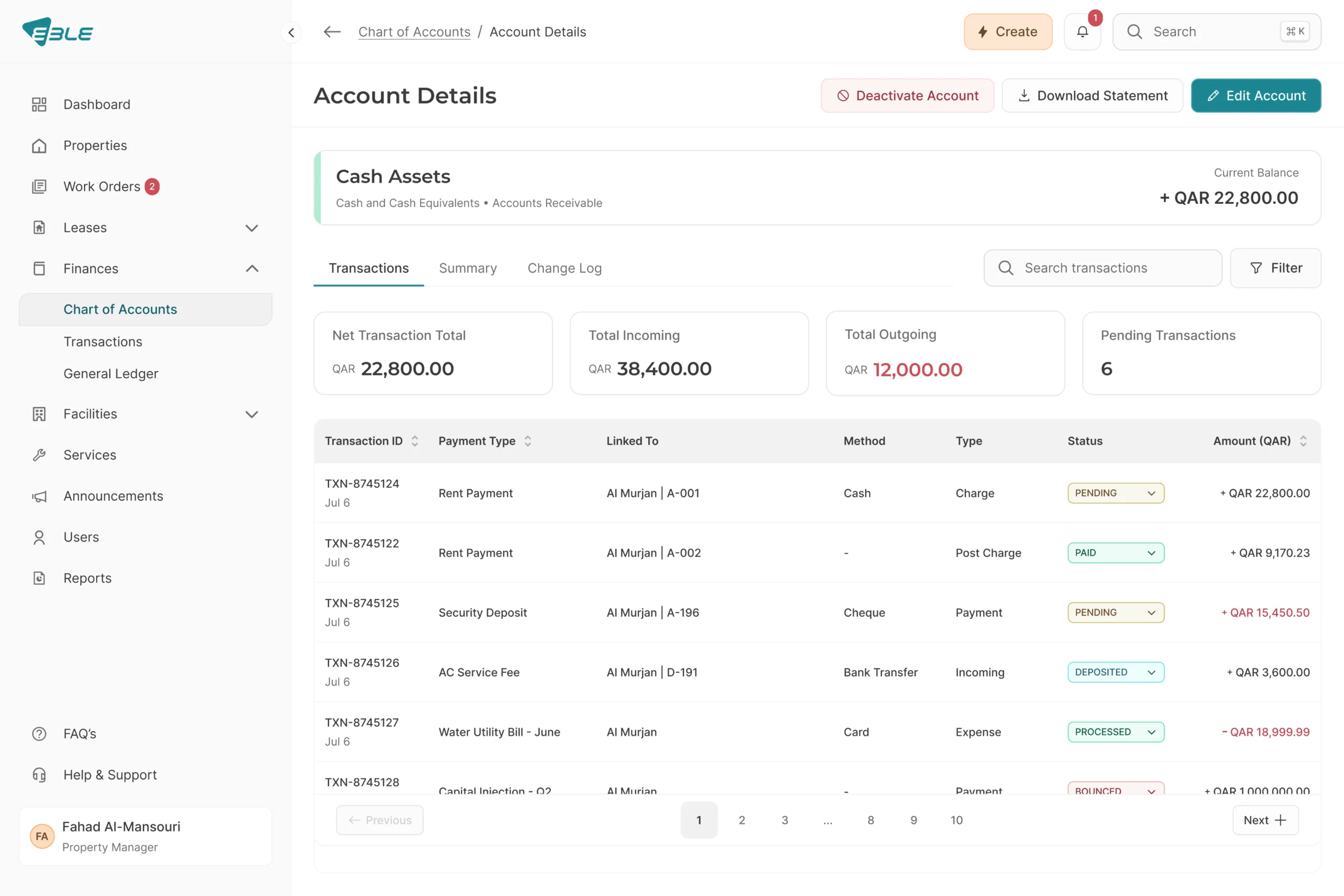This screenshot has height=896, width=1344.
Task: Go to Announcements megaphone item
Action: pos(39,496)
